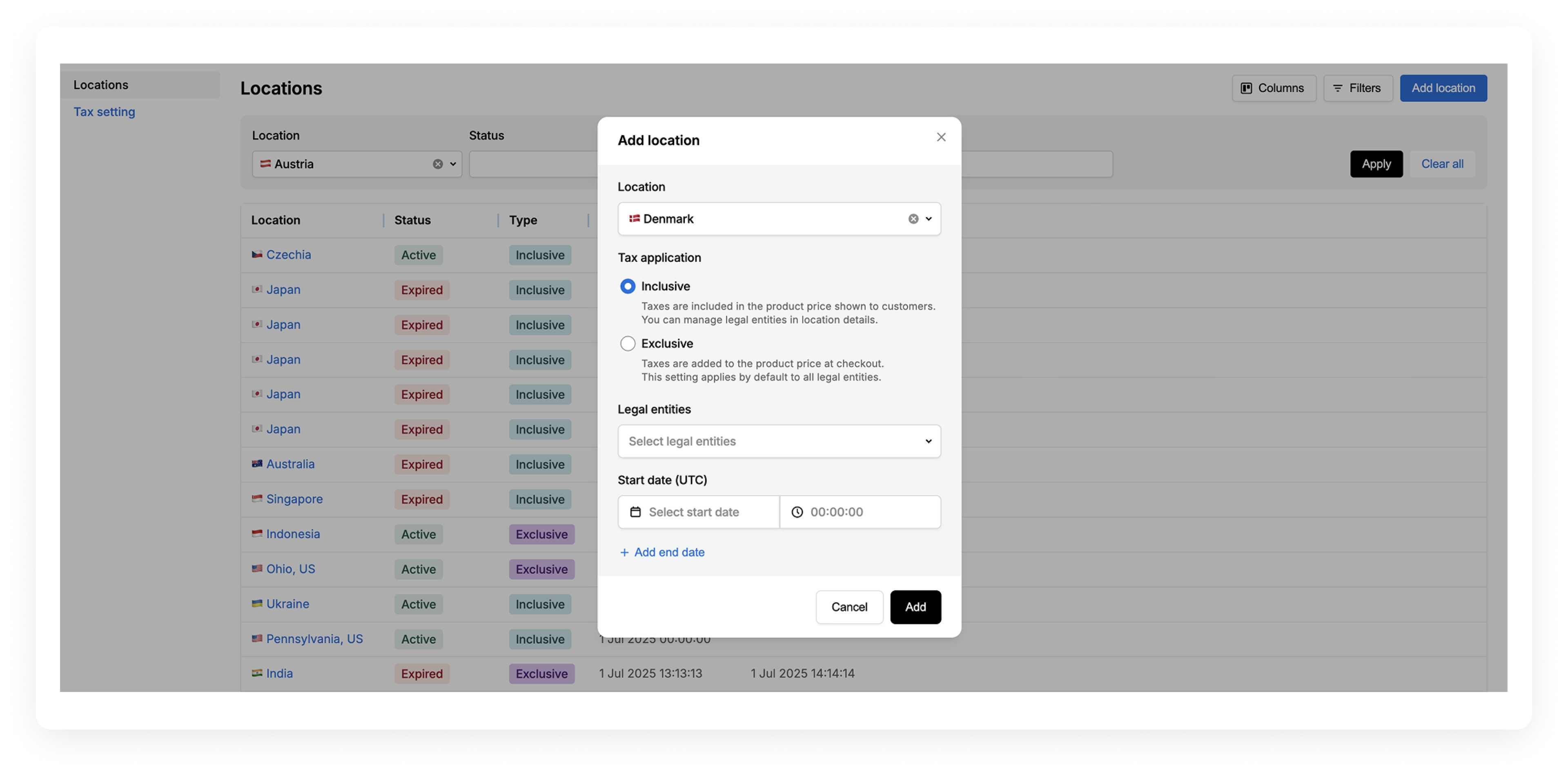Viewport: 1568px width, 775px height.
Task: Select Locations in the sidebar
Action: [101, 85]
